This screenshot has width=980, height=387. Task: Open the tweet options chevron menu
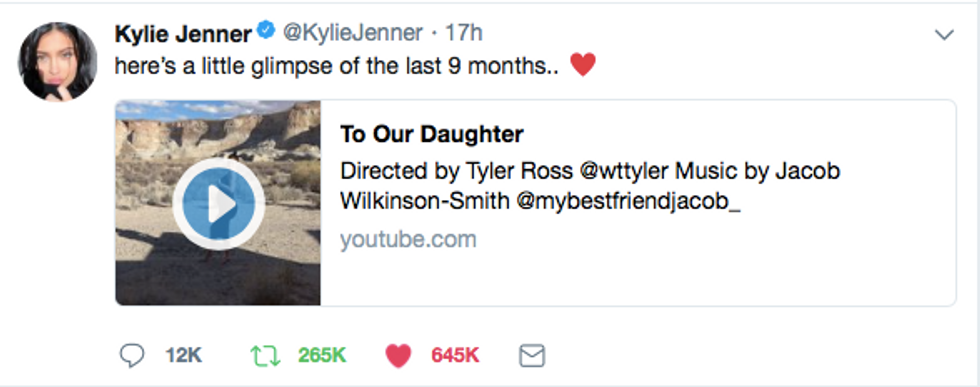944,35
